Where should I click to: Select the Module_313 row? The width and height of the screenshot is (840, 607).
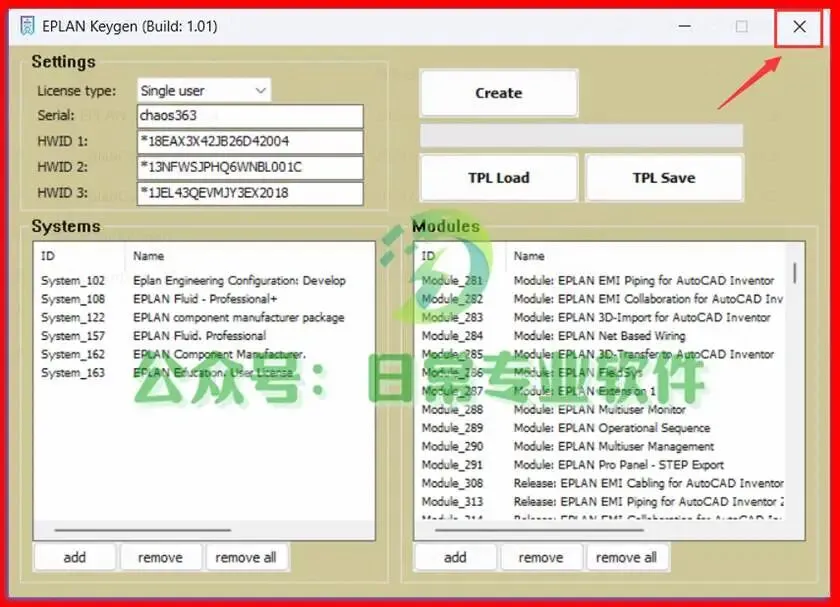coord(600,501)
